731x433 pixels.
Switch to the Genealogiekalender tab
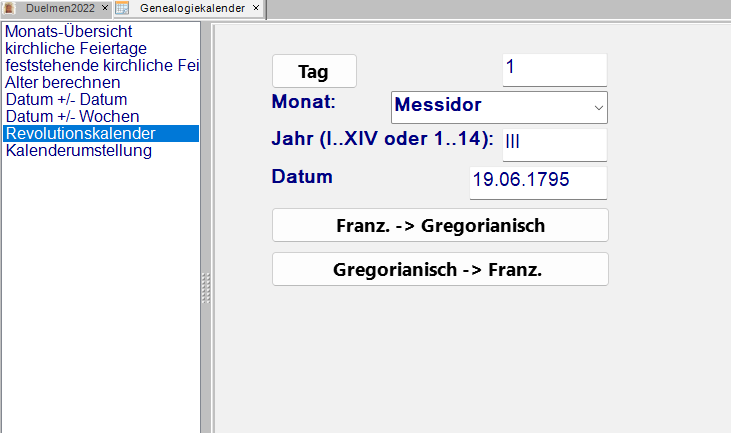pyautogui.click(x=190, y=9)
